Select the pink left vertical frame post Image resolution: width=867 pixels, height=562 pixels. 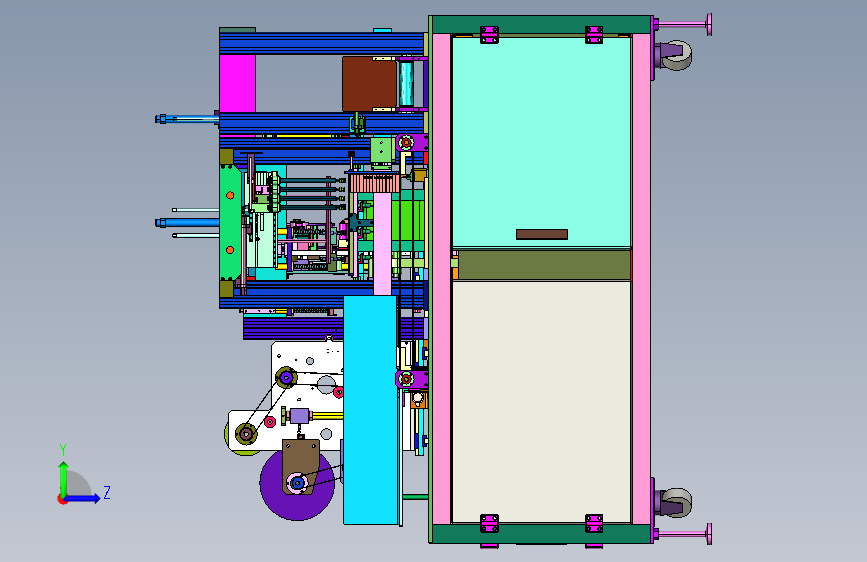pos(441,279)
